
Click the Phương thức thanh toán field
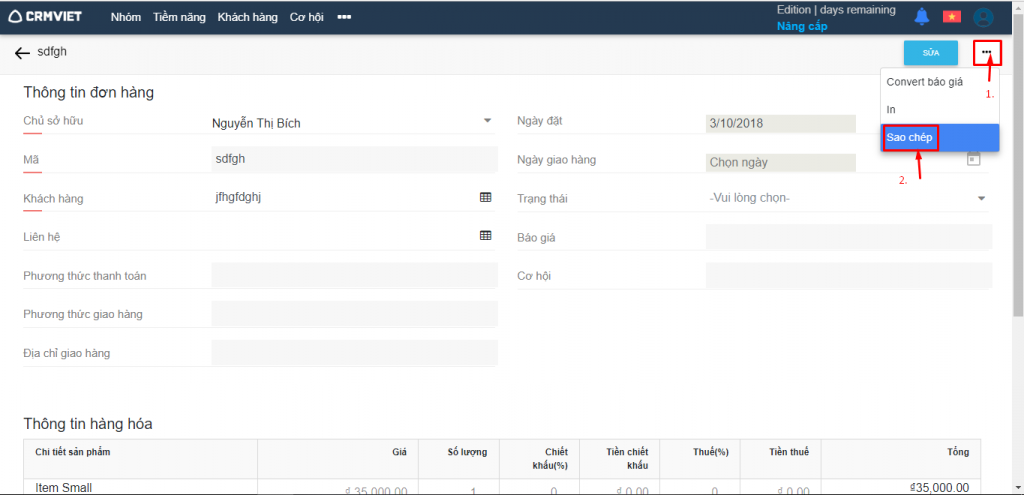click(x=354, y=275)
